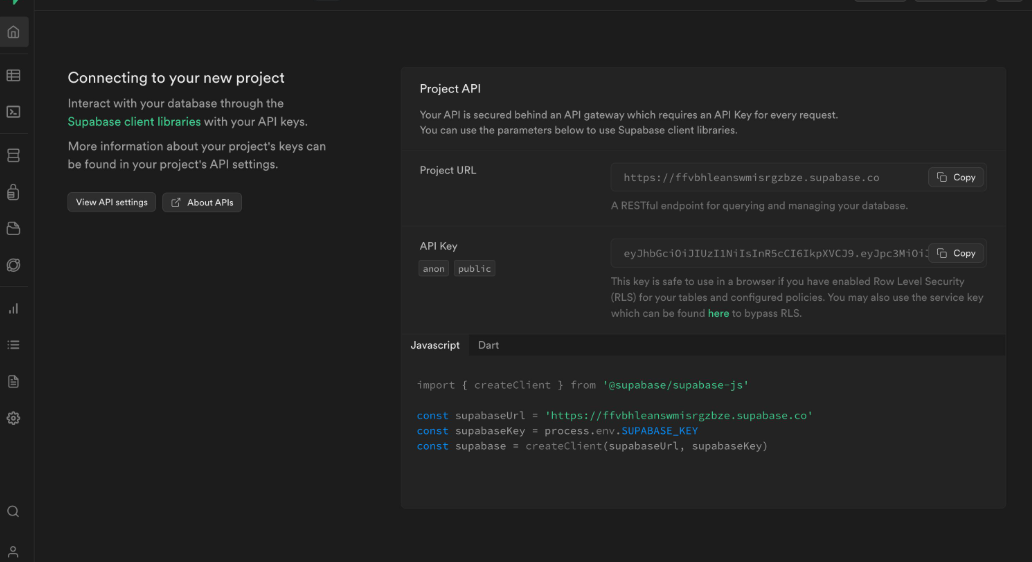Open the SQL Editor terminal icon

(13, 112)
